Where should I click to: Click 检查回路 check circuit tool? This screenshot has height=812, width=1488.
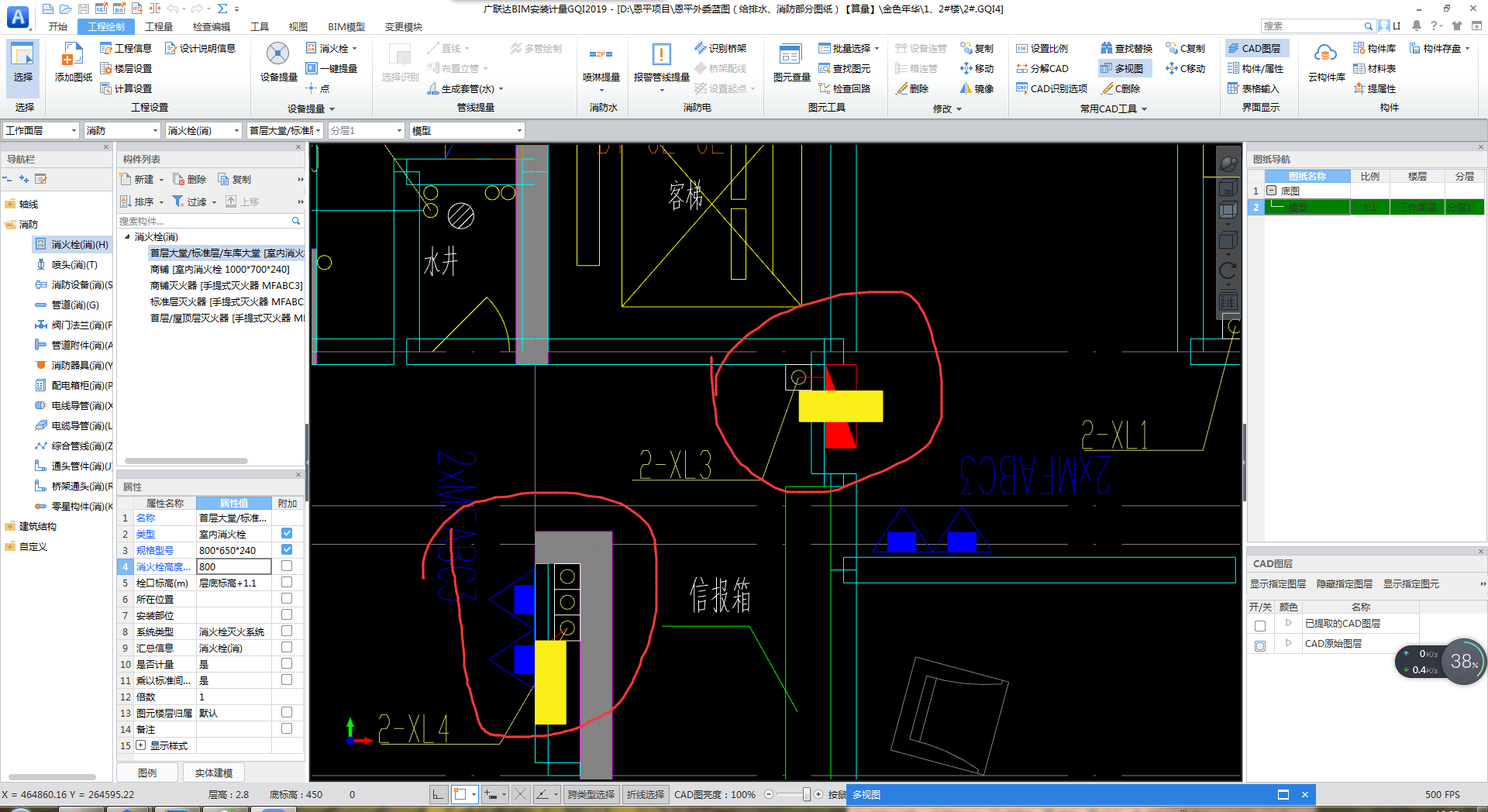[x=844, y=88]
